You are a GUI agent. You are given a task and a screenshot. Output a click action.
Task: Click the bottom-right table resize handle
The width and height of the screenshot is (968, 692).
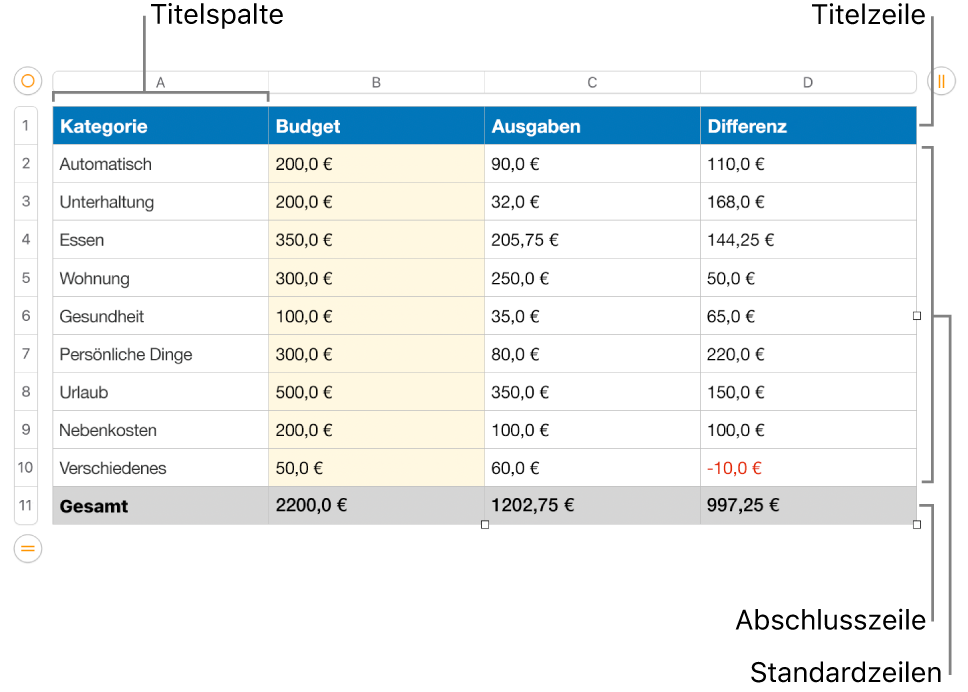[x=917, y=525]
